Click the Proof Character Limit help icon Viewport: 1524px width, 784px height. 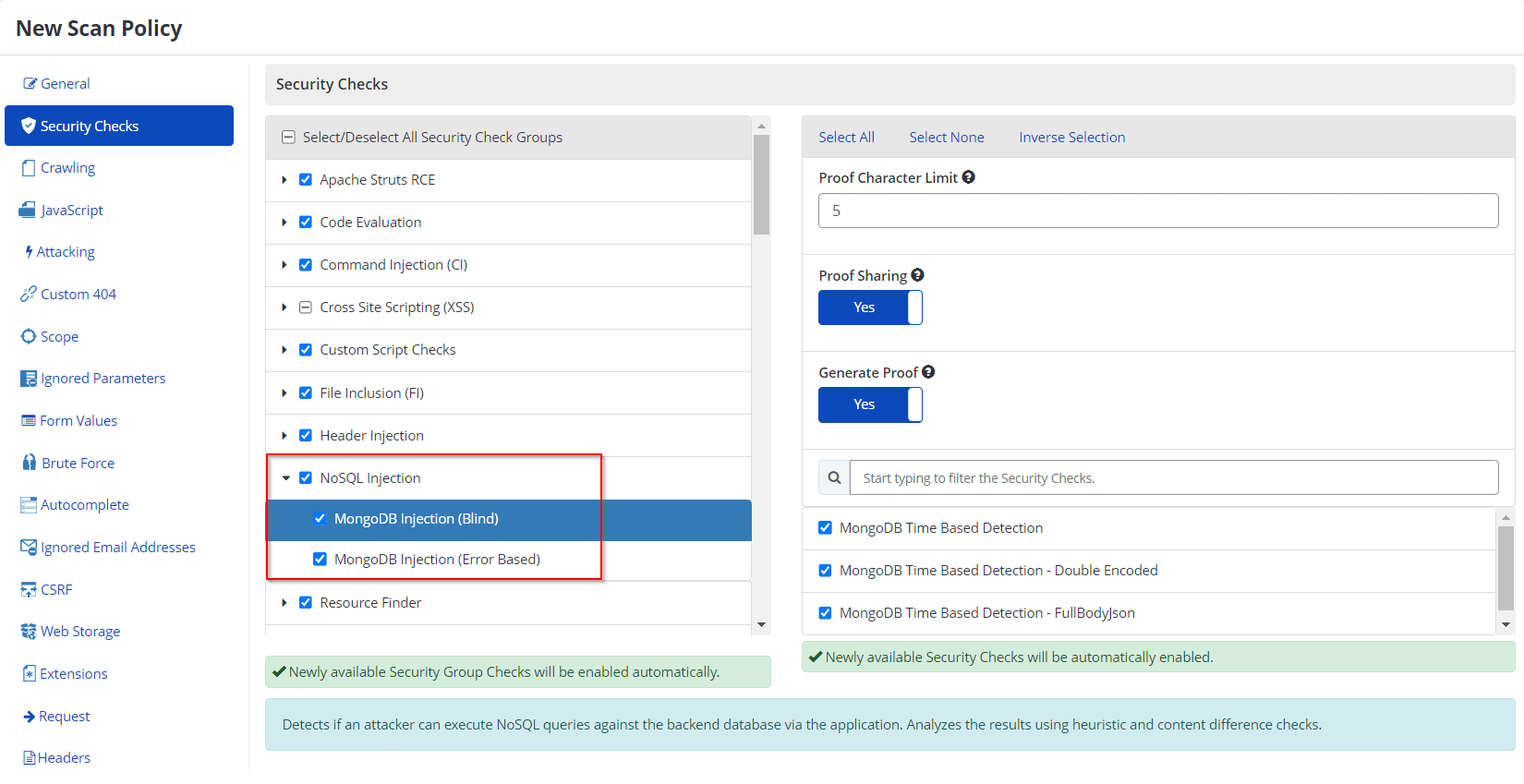click(968, 177)
